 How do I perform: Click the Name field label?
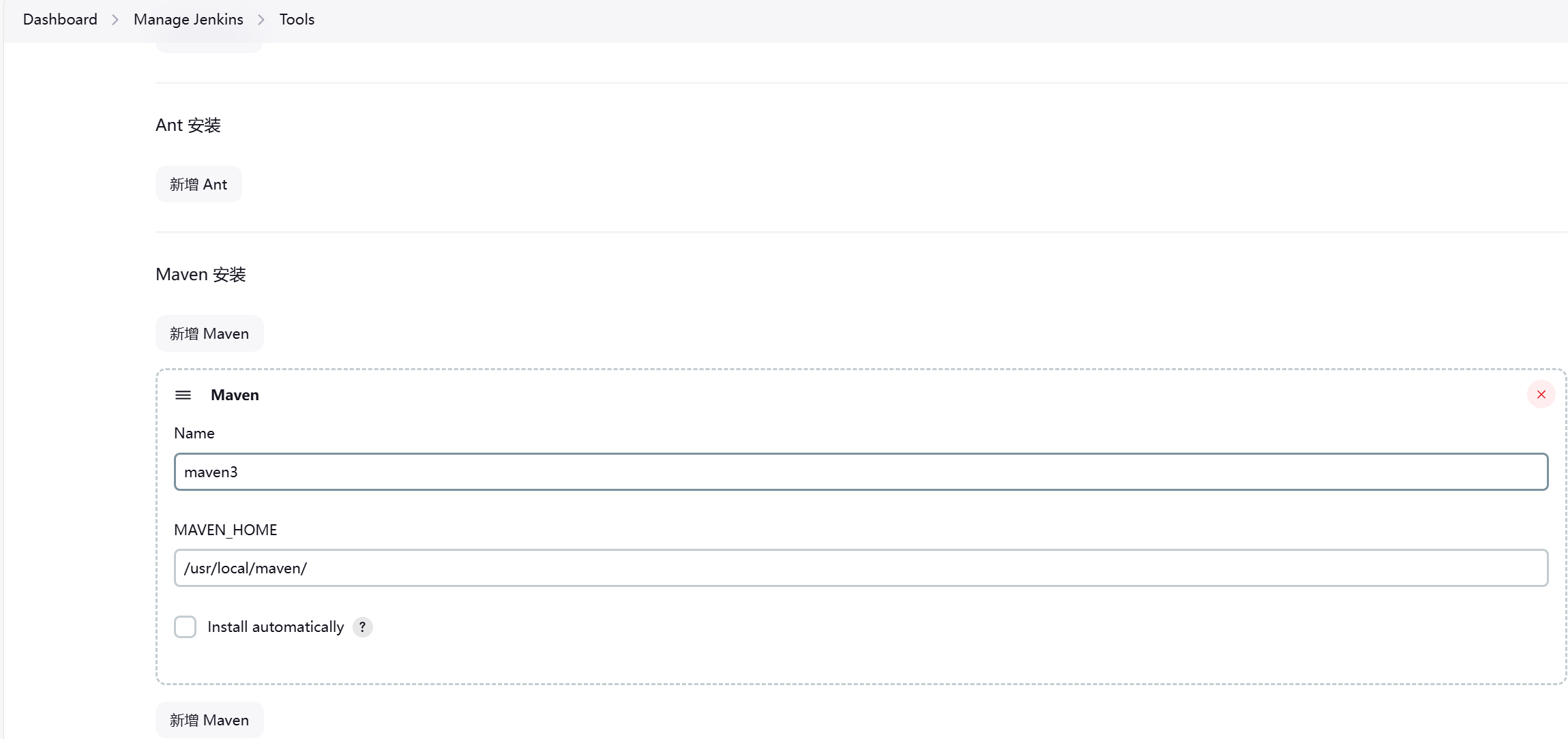pyautogui.click(x=194, y=434)
